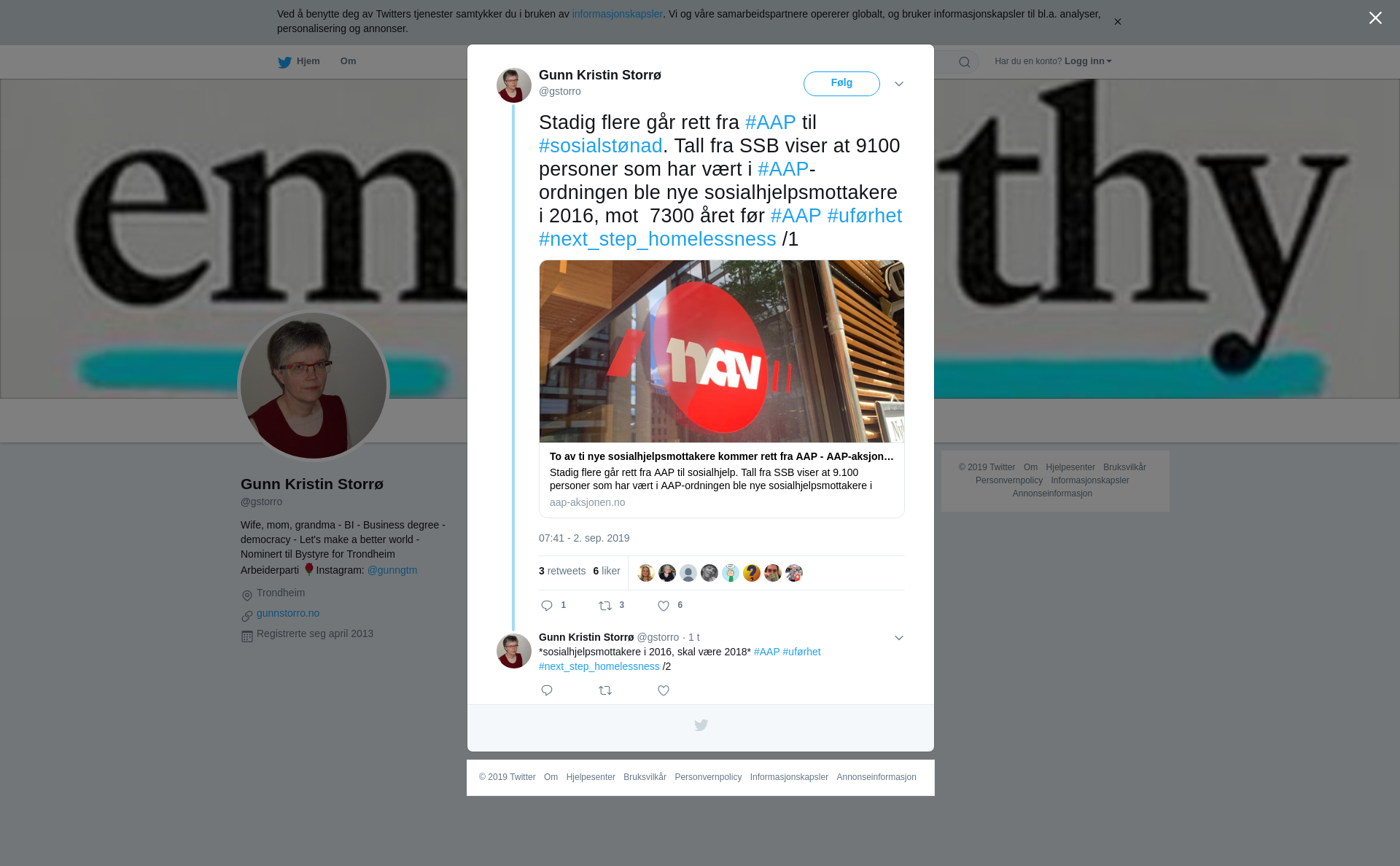Screen dimensions: 1400x866
Task: Go to the Hjem tab
Action: click(299, 62)
